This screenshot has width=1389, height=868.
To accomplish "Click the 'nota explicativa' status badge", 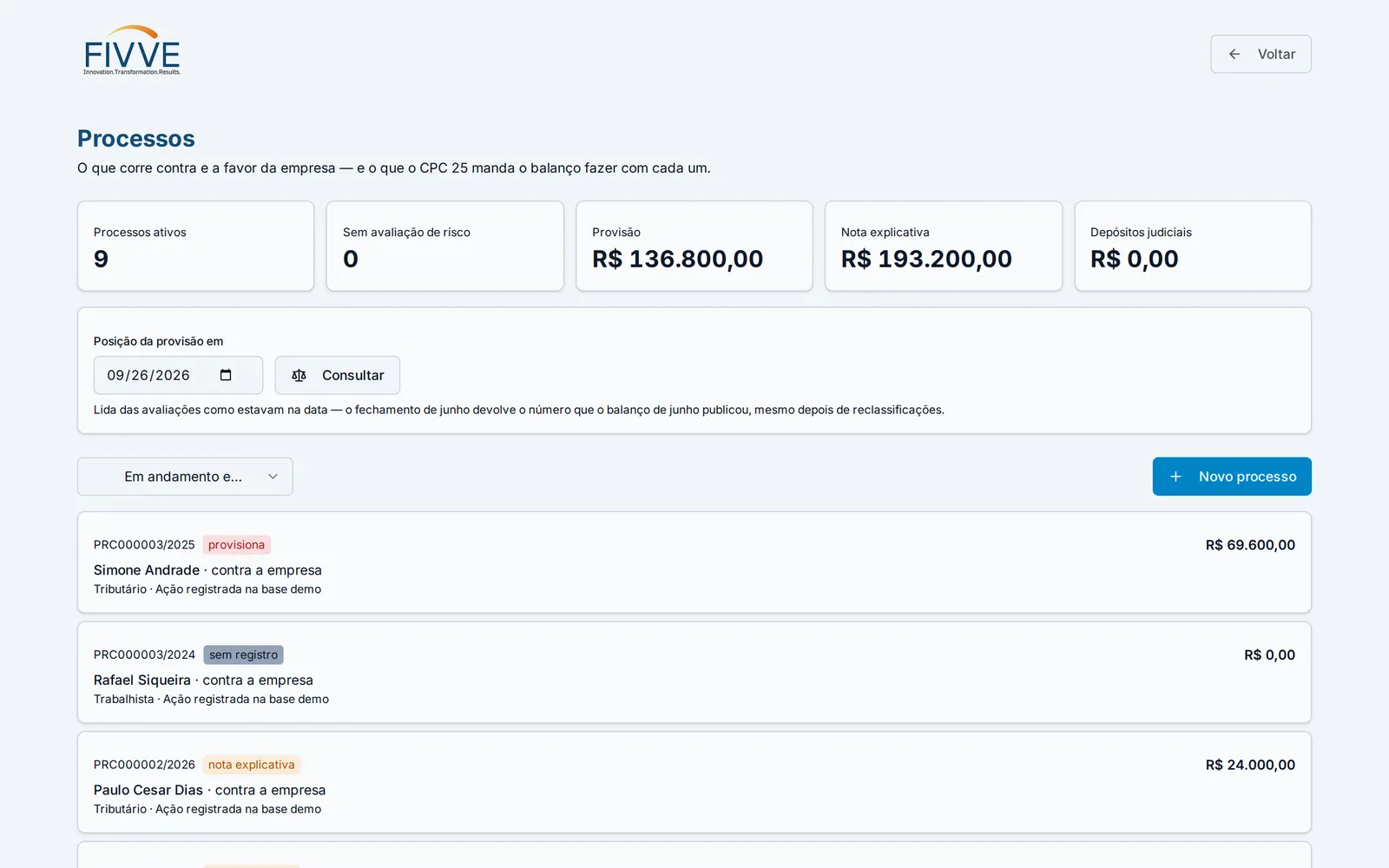I will tap(252, 765).
